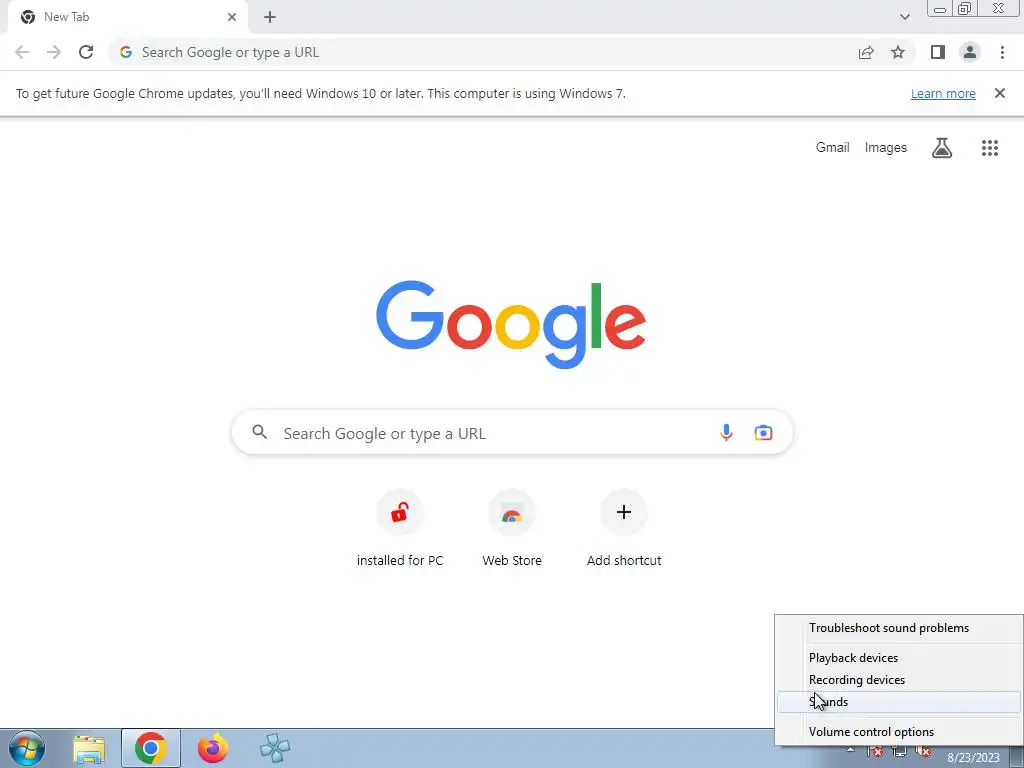The image size is (1024, 768).
Task: Select the New Tab tab
Action: (x=127, y=17)
